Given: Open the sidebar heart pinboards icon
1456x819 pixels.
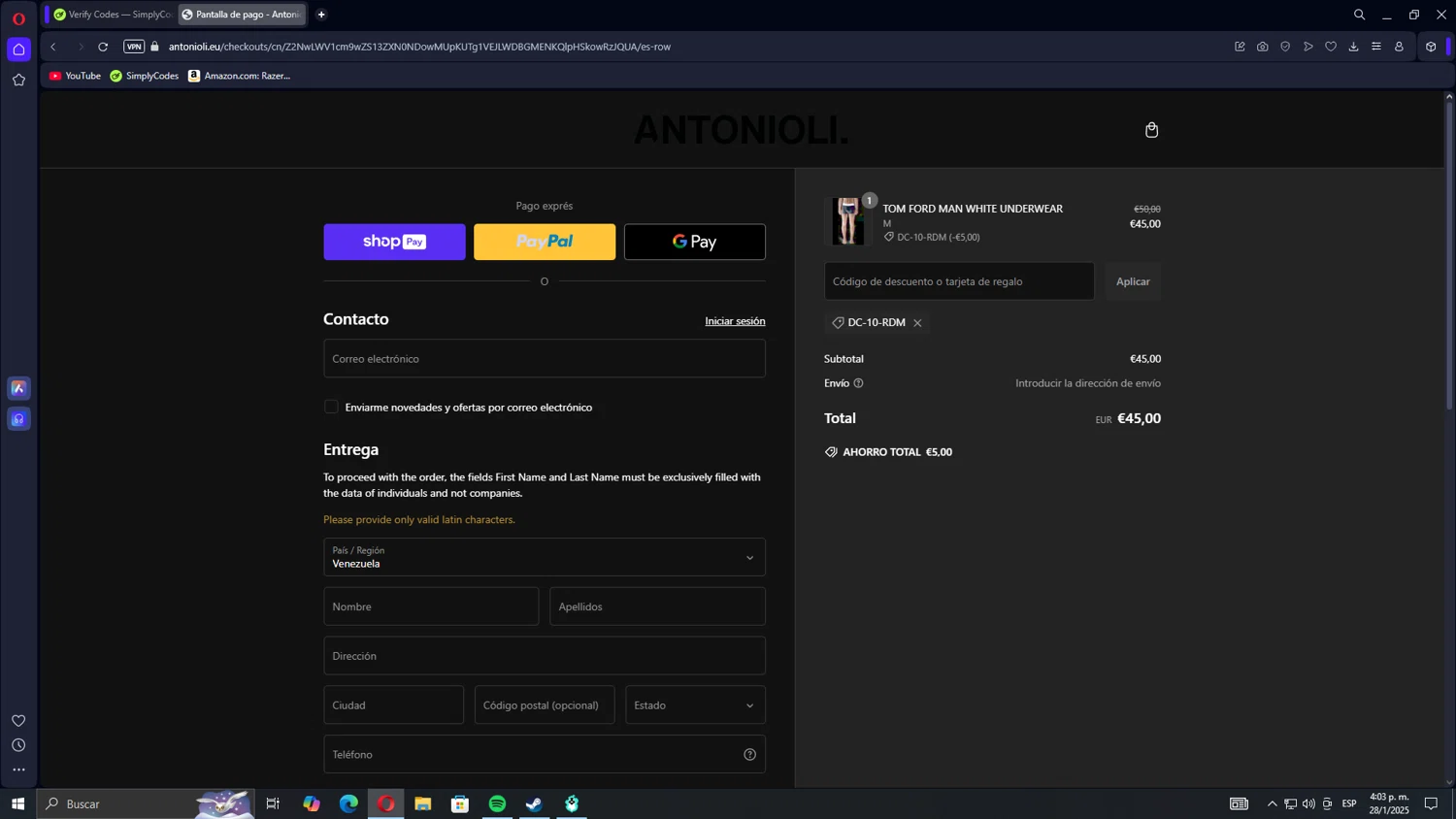Looking at the screenshot, I should click(x=18, y=721).
